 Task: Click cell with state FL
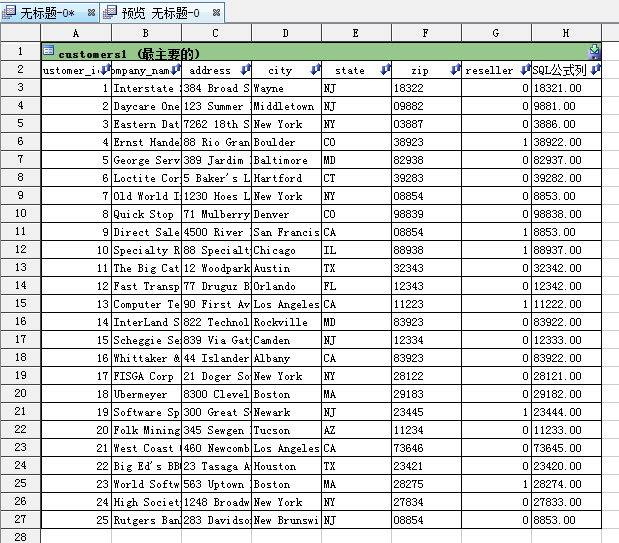click(356, 286)
